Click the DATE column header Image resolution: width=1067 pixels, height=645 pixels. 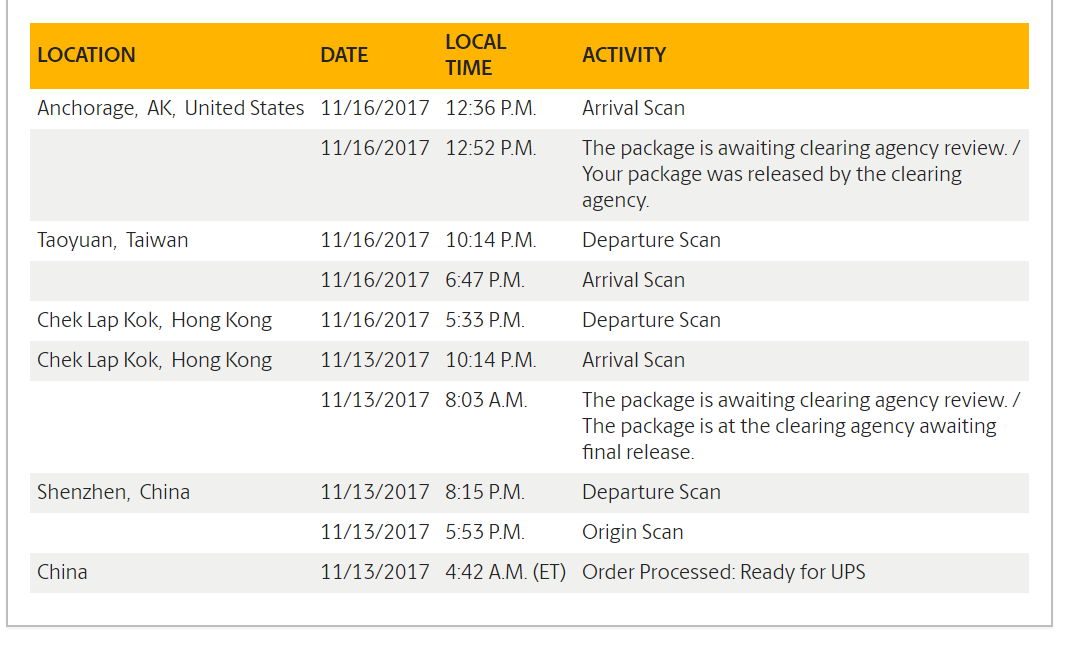click(x=344, y=55)
